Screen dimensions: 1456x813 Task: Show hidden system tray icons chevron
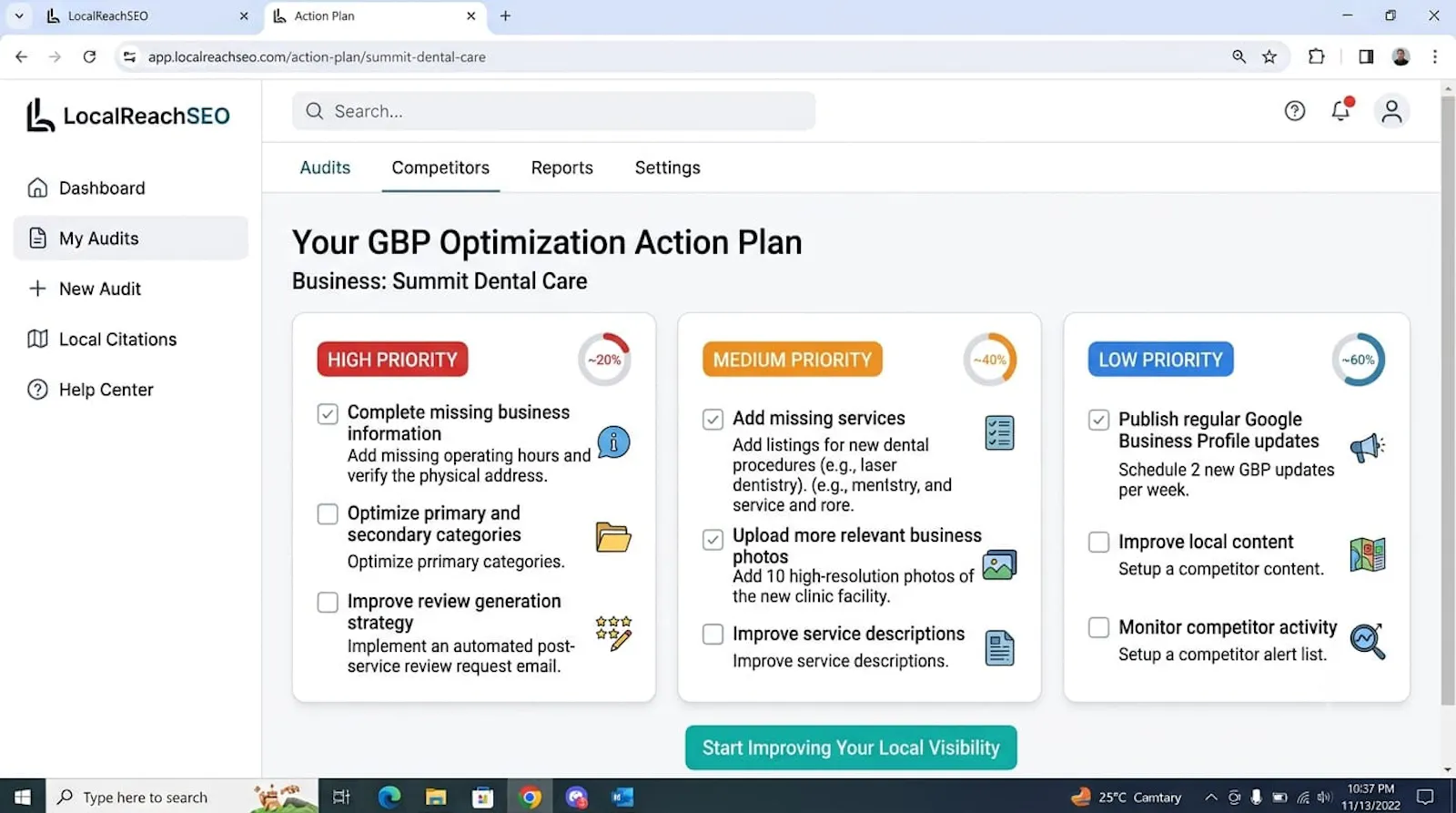click(x=1210, y=798)
